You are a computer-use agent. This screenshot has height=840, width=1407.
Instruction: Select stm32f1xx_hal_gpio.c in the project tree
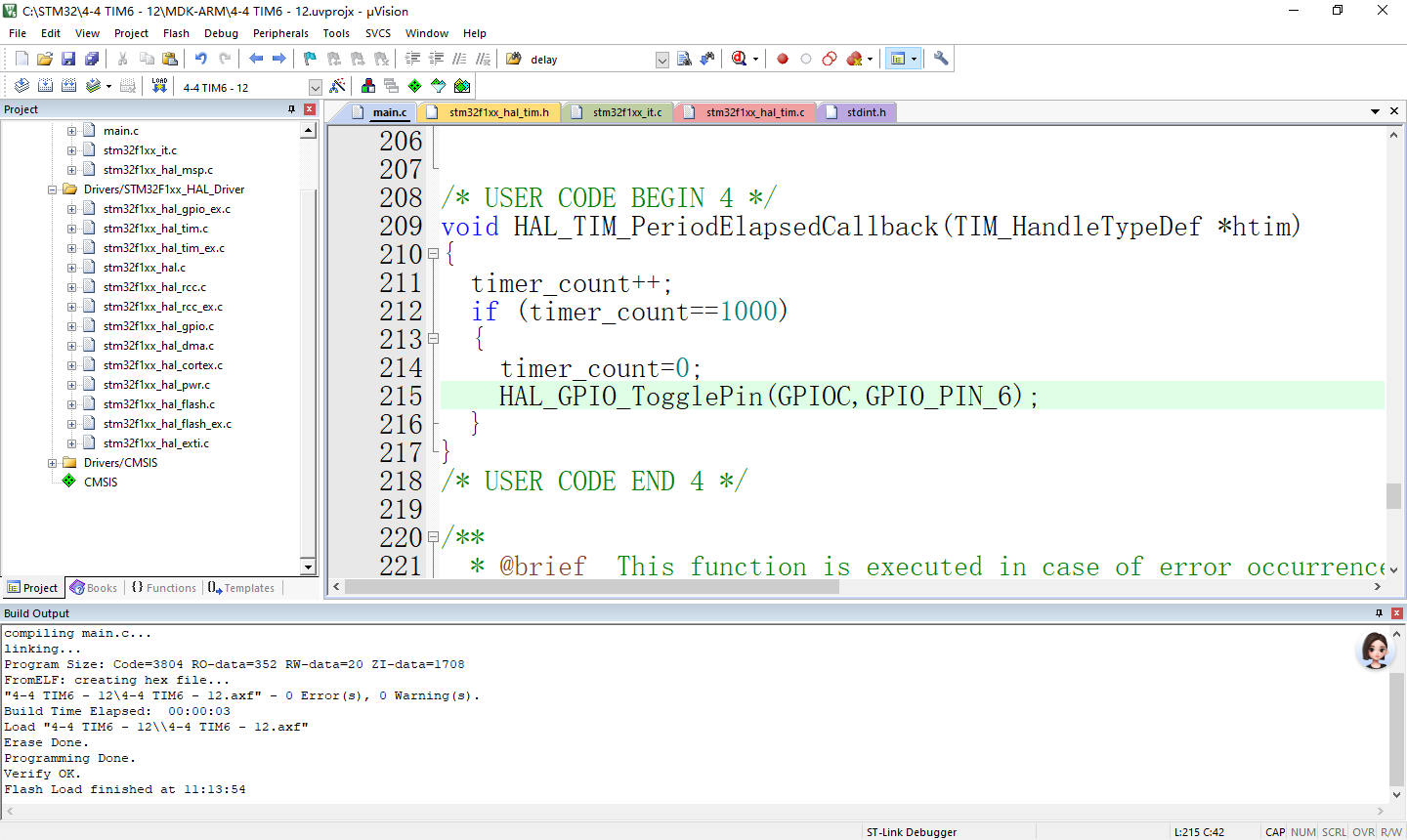pyautogui.click(x=158, y=326)
